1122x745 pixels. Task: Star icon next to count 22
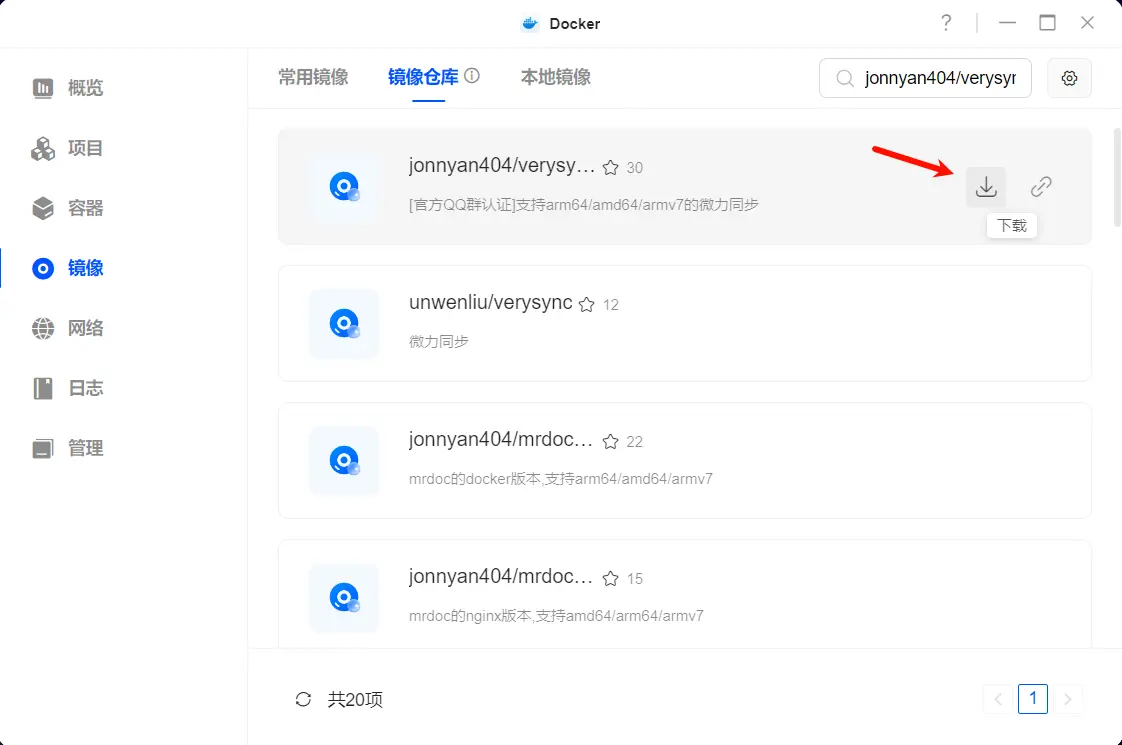point(610,442)
